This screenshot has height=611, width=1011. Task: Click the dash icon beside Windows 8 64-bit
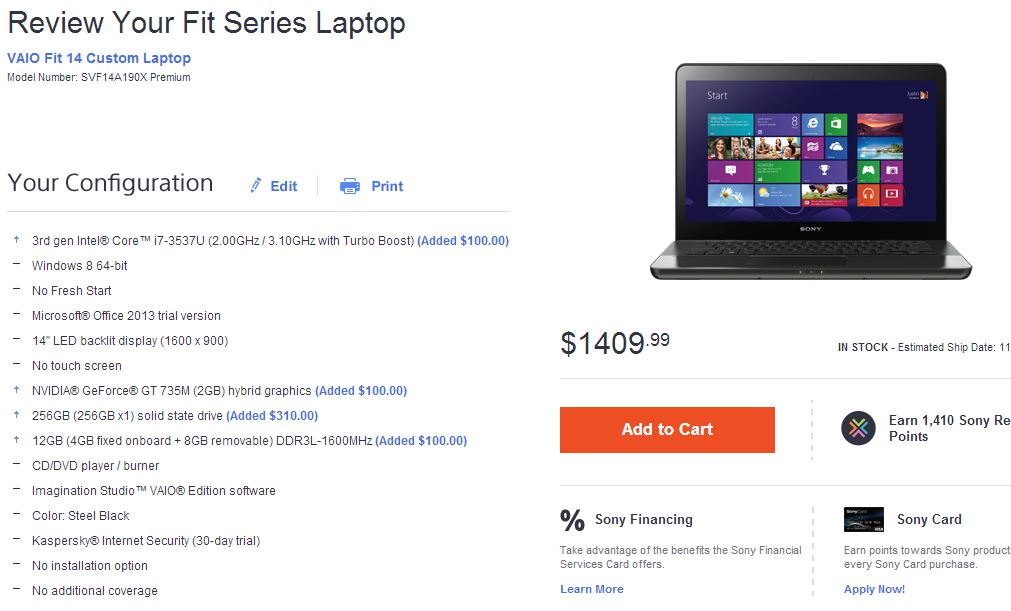(16, 265)
